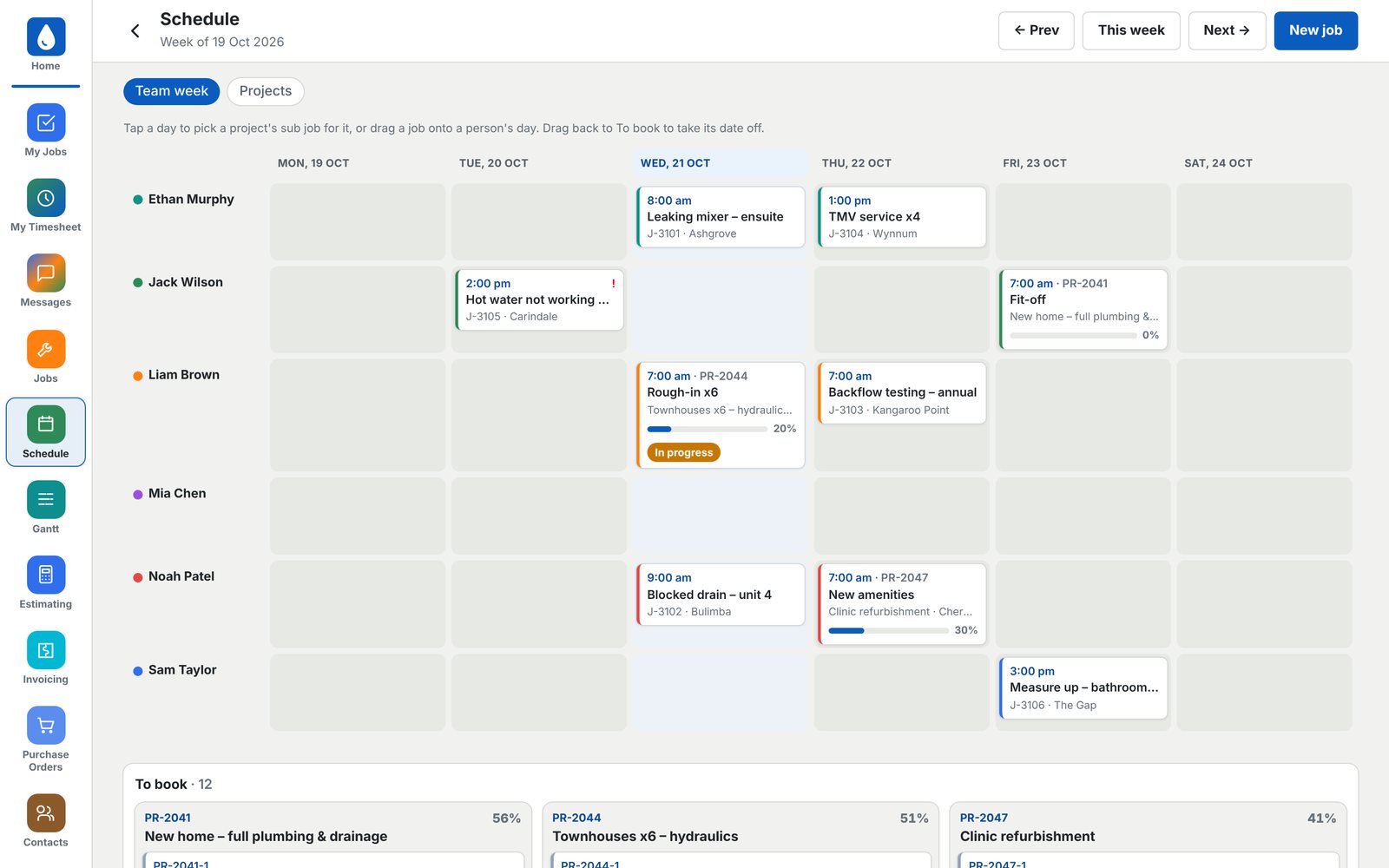Screen dimensions: 1389x868
Task: Switch to Projects tab
Action: [x=266, y=91]
